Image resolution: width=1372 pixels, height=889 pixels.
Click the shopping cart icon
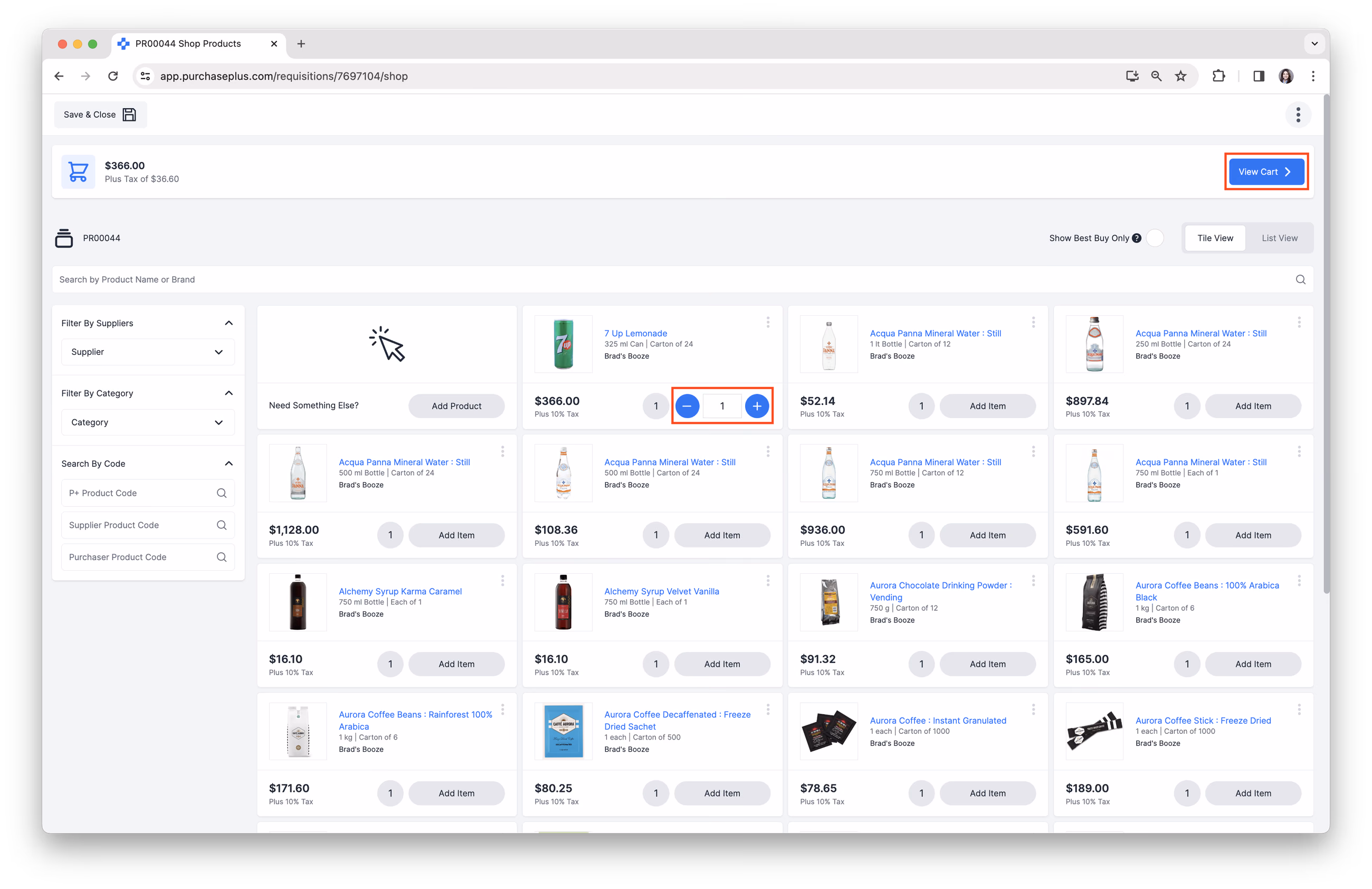pos(79,172)
